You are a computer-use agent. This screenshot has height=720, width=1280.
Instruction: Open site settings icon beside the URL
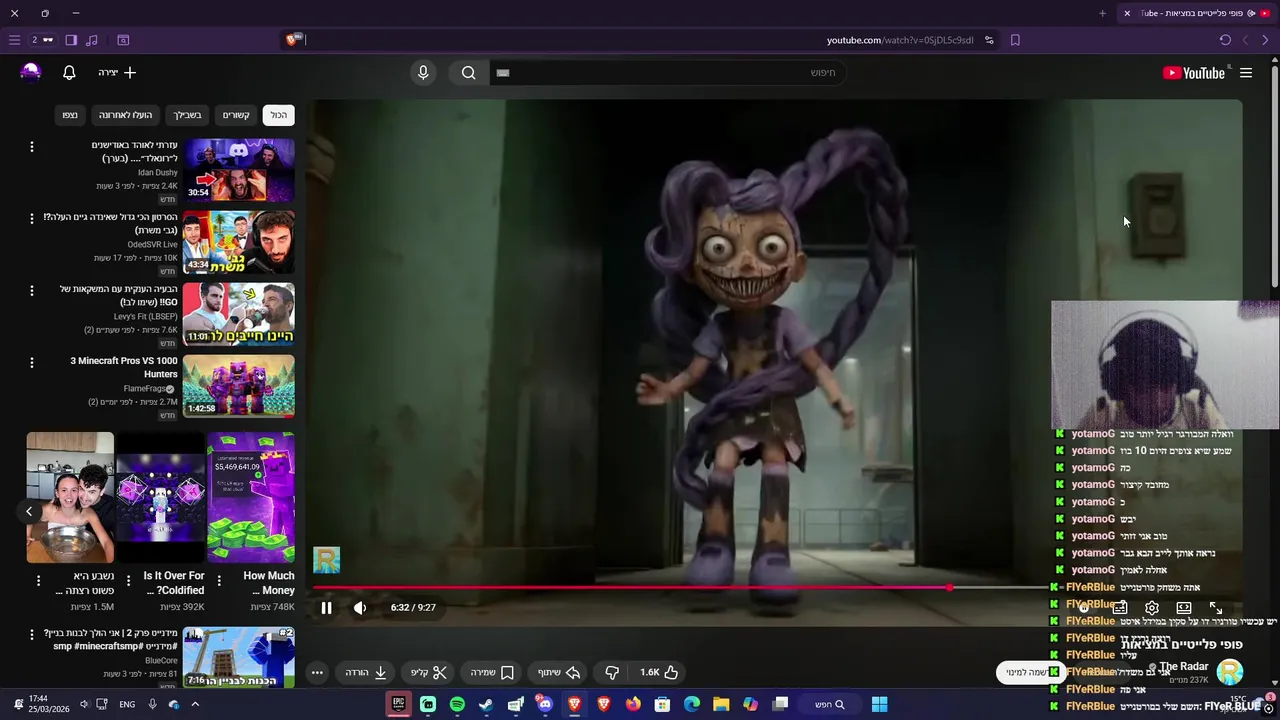click(989, 40)
